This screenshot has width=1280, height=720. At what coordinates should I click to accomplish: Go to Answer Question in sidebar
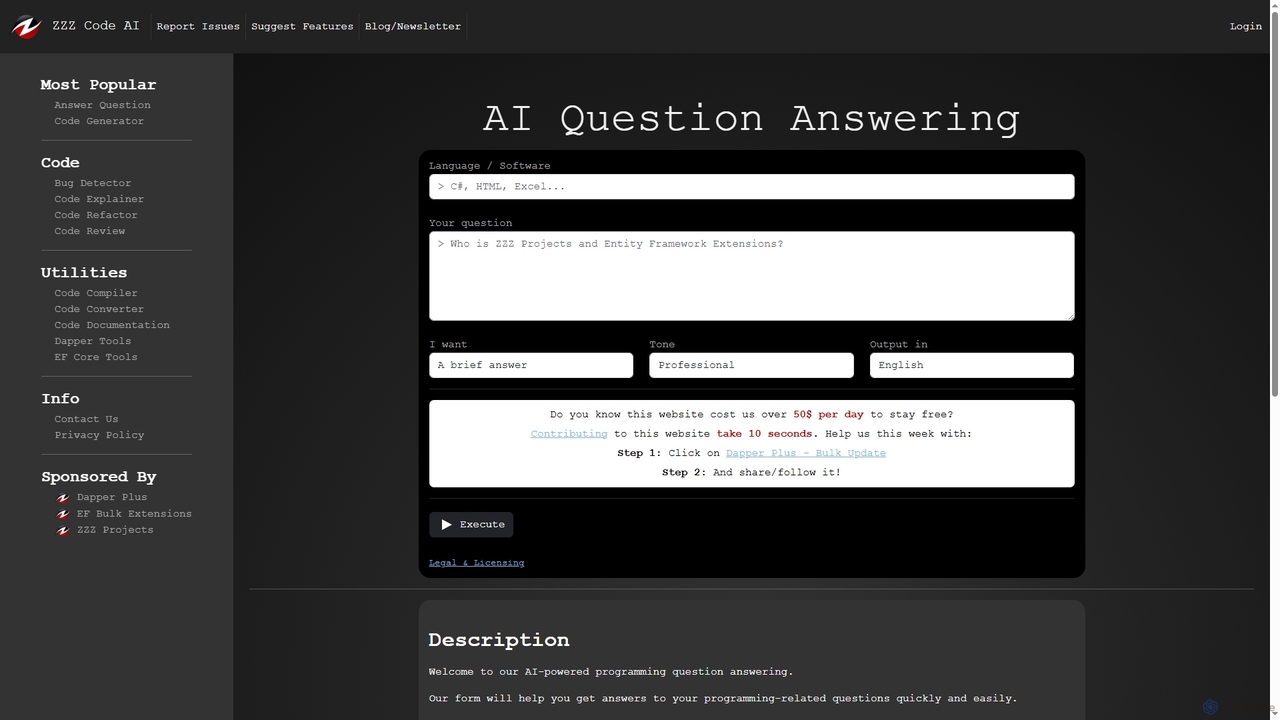point(102,105)
